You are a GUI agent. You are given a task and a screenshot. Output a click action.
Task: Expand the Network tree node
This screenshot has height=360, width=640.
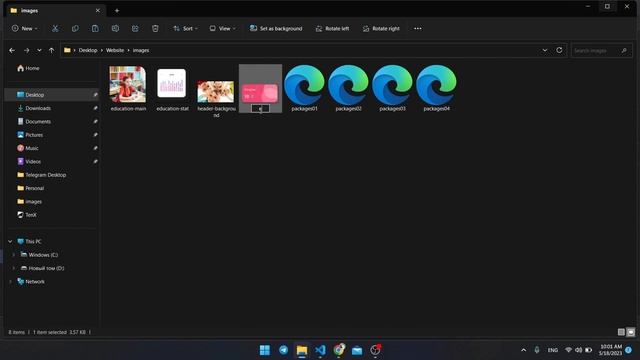pyautogui.click(x=10, y=282)
